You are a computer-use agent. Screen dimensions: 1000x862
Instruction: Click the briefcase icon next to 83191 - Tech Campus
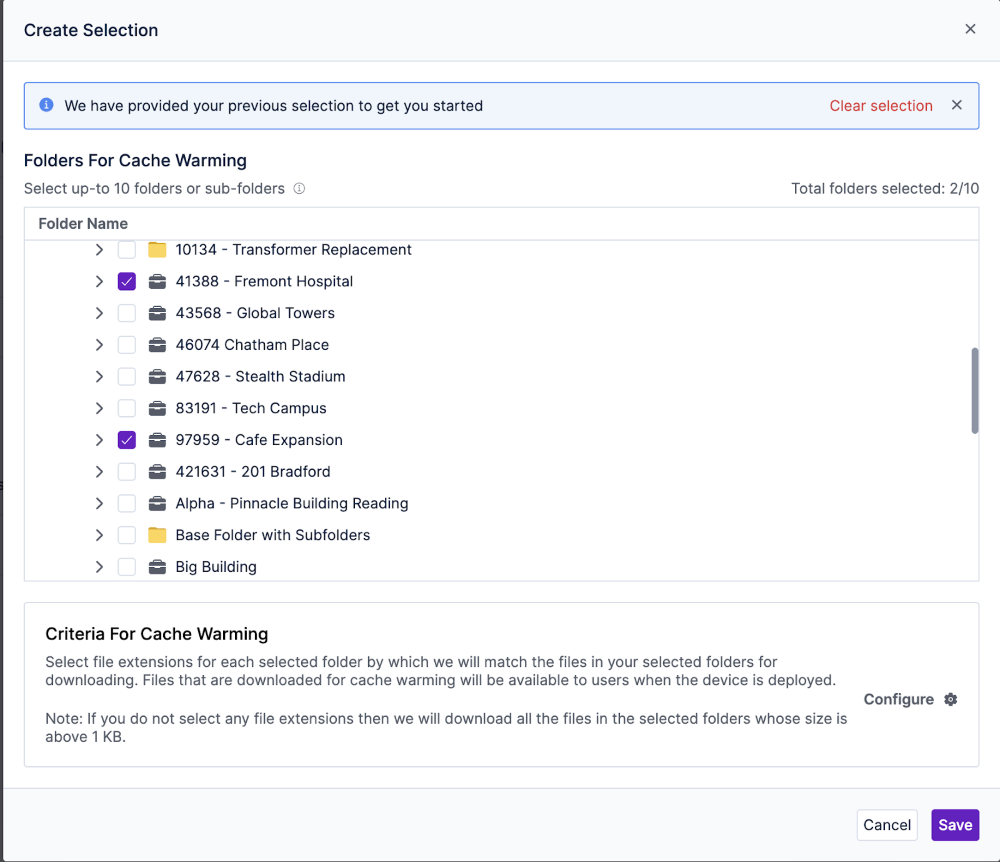157,408
